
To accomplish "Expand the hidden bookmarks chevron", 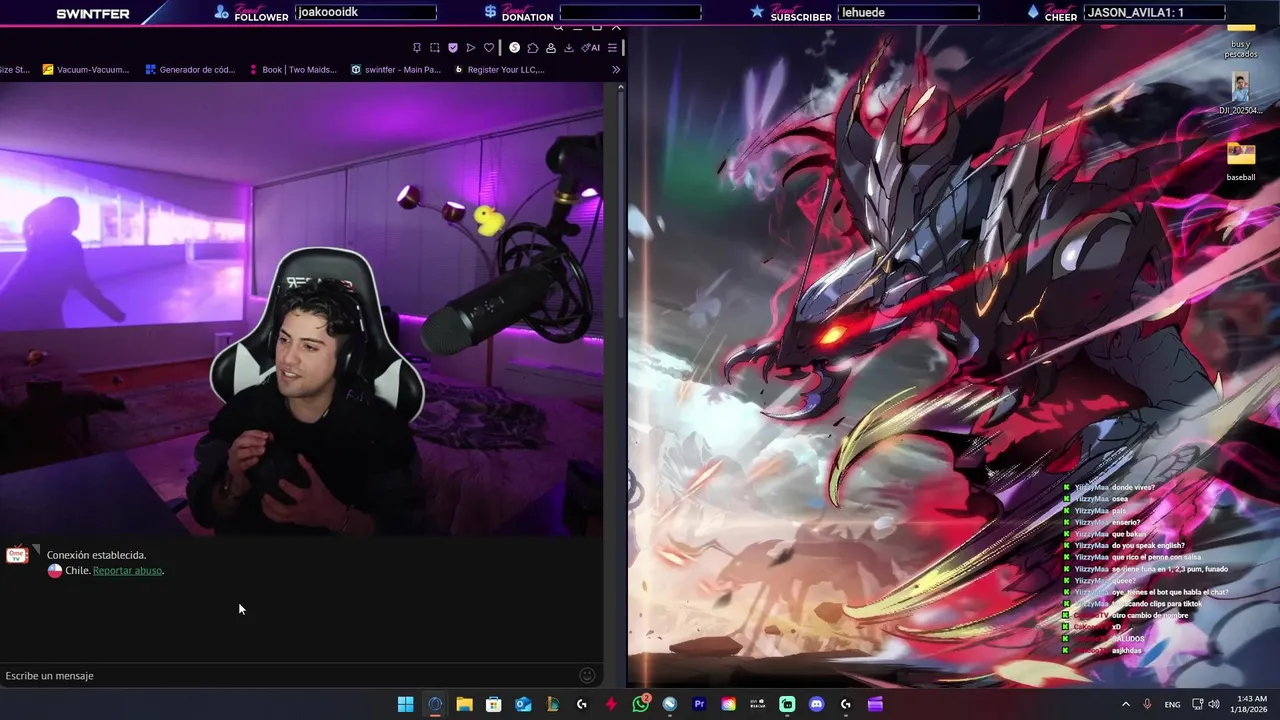I will [x=616, y=70].
